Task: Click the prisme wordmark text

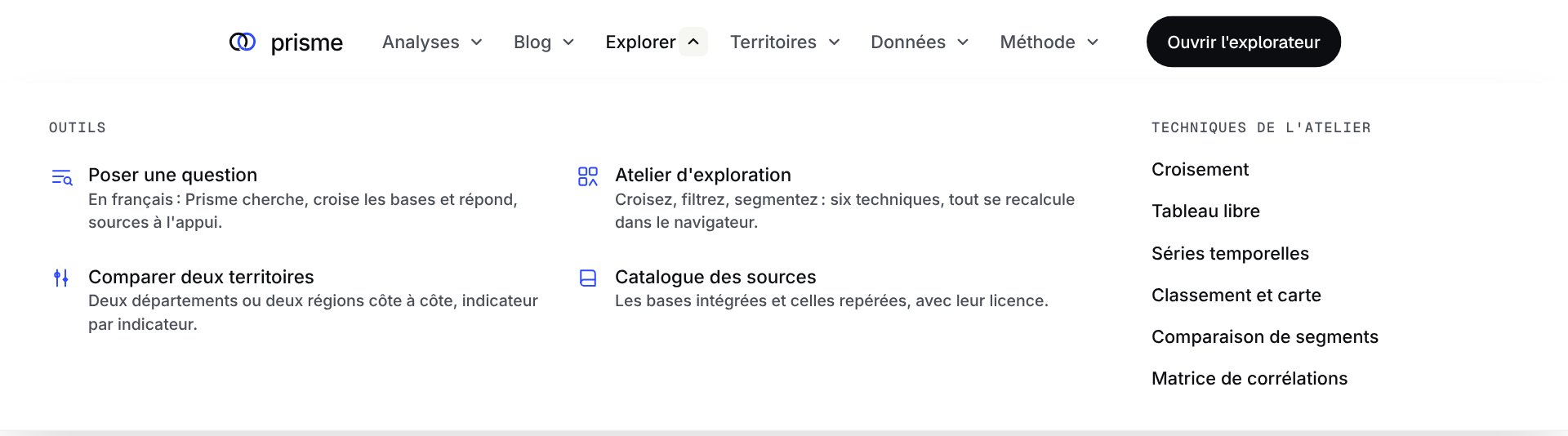Action: tap(306, 42)
